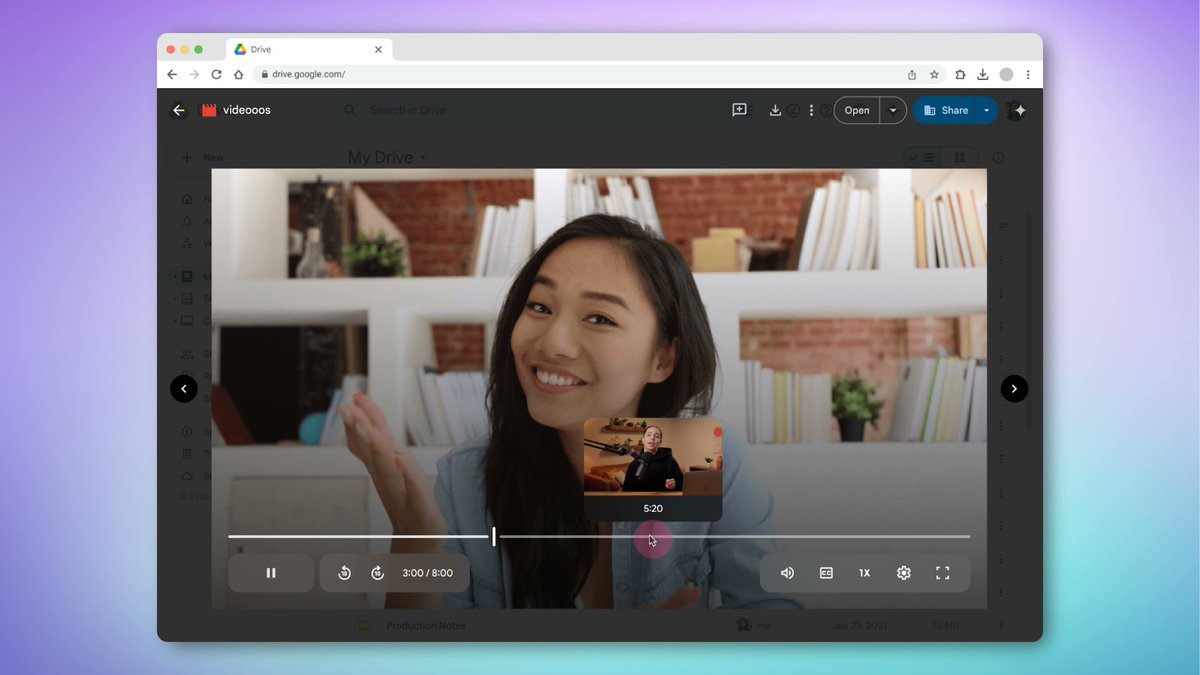Expand the Share options arrow

987,110
